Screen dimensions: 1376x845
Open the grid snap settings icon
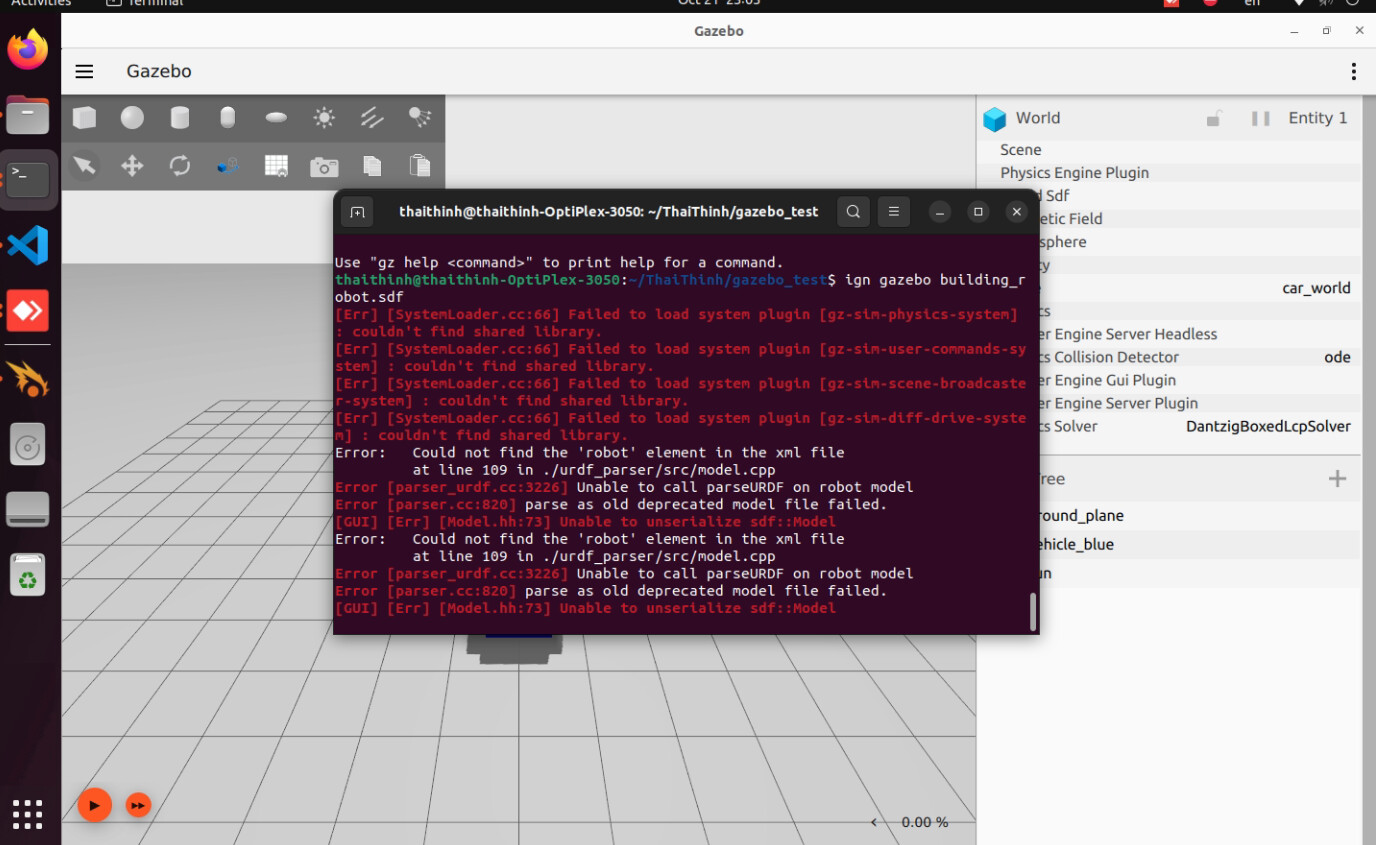pyautogui.click(x=276, y=166)
